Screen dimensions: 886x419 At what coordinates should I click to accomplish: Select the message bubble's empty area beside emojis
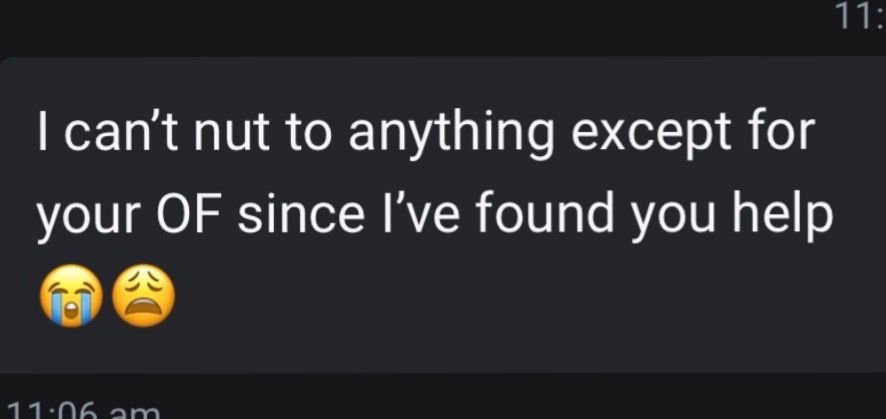(x=500, y=300)
